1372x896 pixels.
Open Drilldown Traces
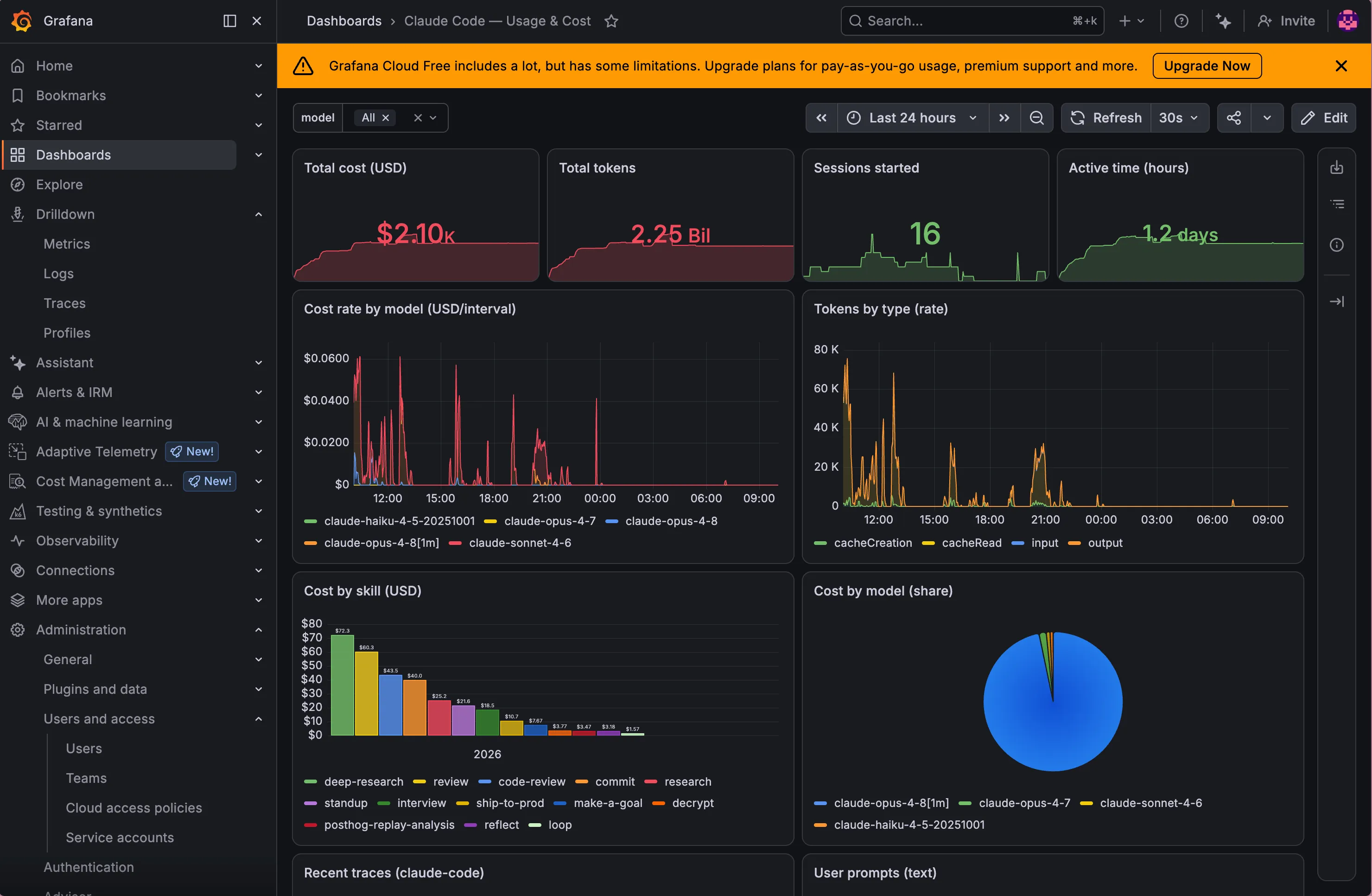click(64, 303)
